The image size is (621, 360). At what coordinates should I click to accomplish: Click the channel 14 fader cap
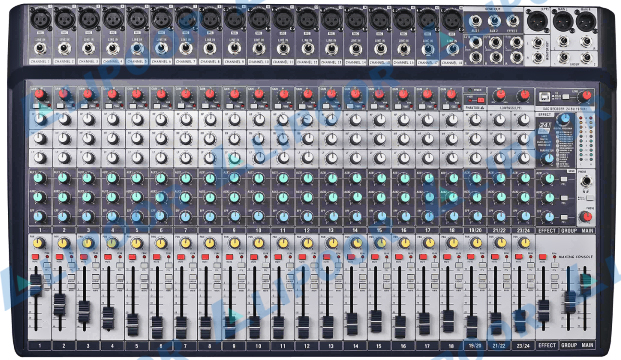tap(352, 324)
